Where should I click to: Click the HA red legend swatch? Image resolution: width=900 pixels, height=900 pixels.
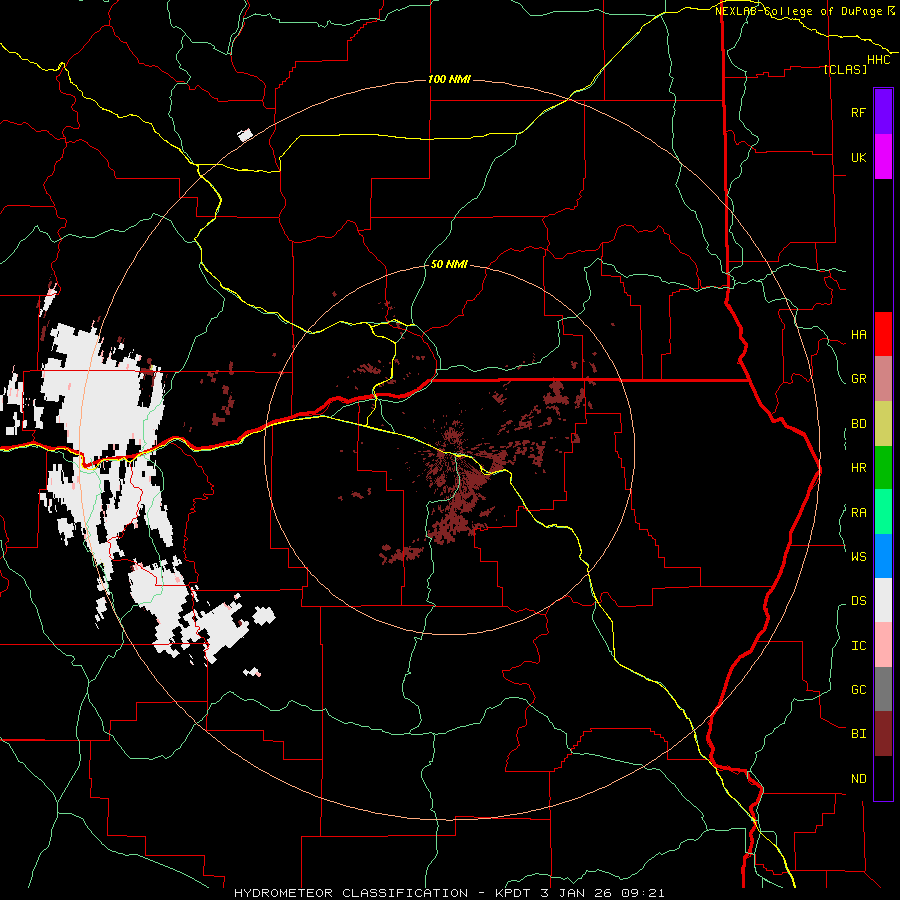(x=883, y=334)
